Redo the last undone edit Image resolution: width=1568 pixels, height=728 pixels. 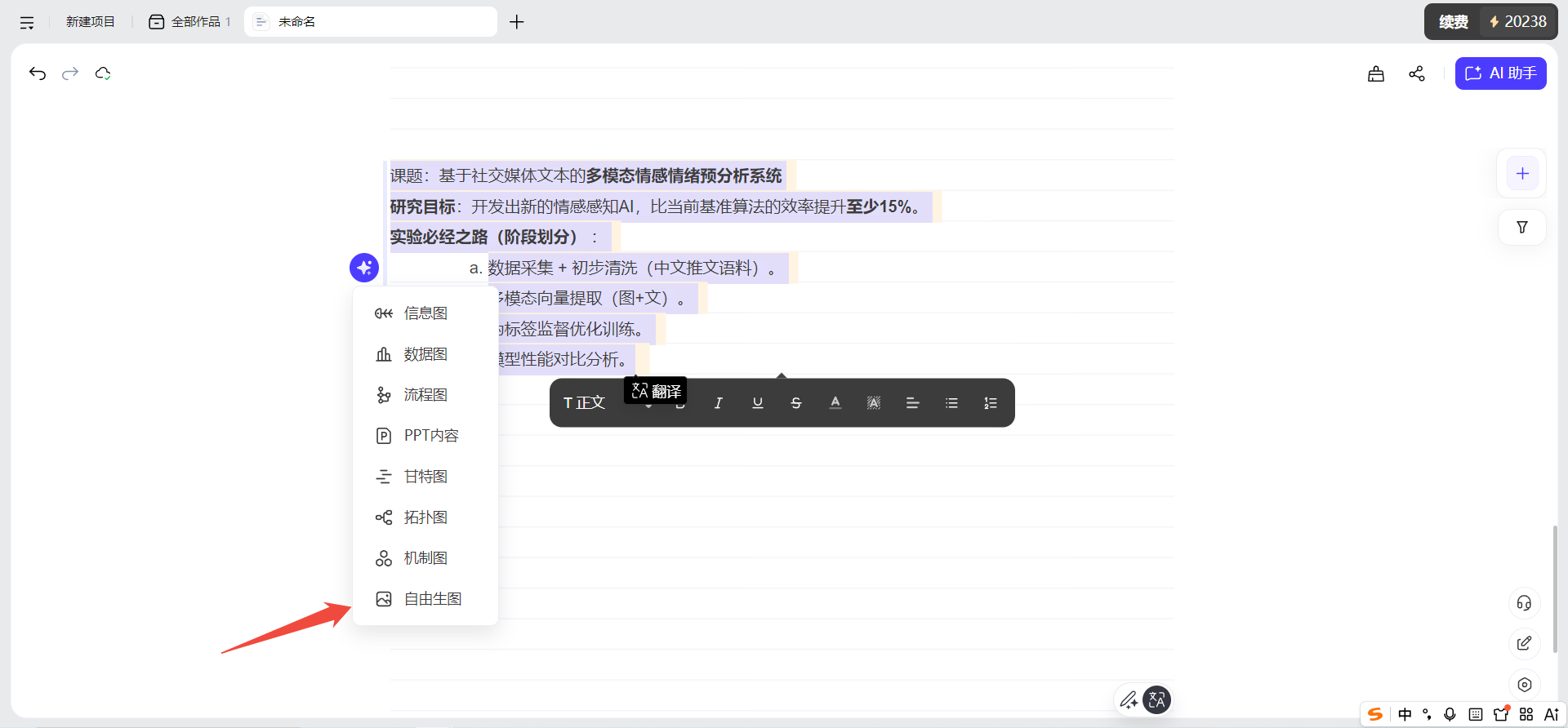click(x=70, y=73)
